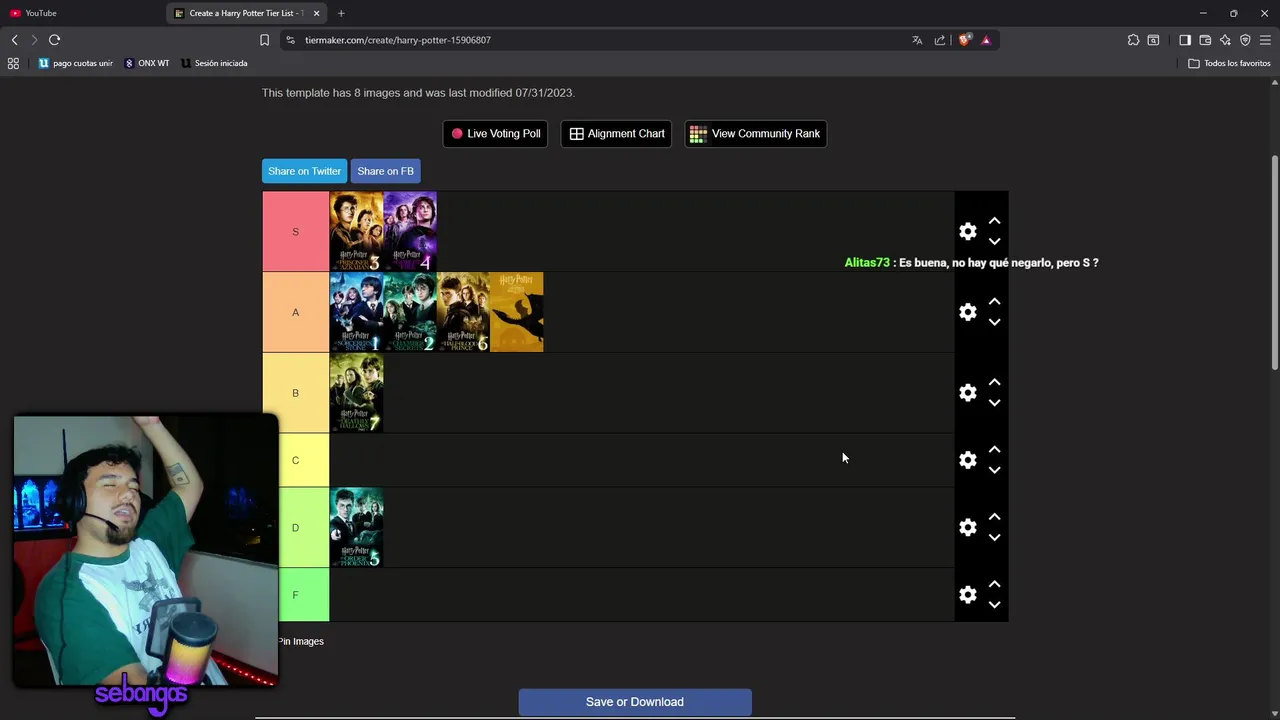1280x720 pixels.
Task: Open settings gear for F tier row
Action: pos(967,595)
